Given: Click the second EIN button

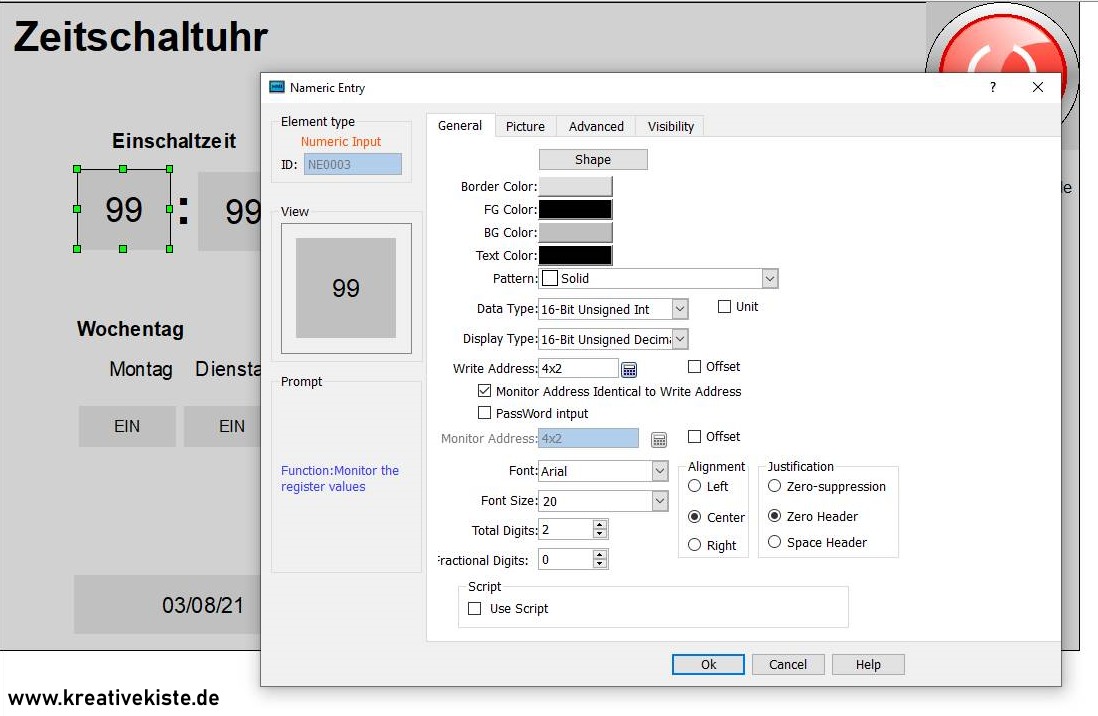Looking at the screenshot, I should click(x=223, y=426).
